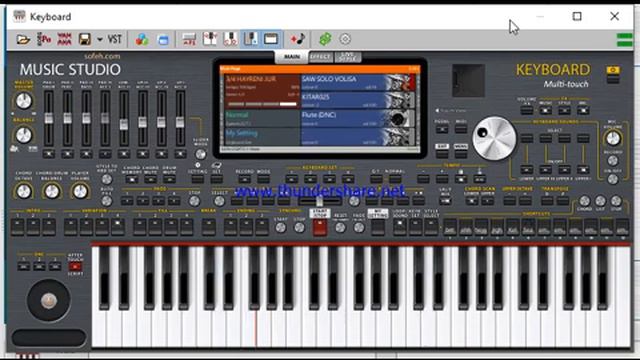Click the Transpose flat (b) button
The width and height of the screenshot is (640, 360).
coord(547,201)
